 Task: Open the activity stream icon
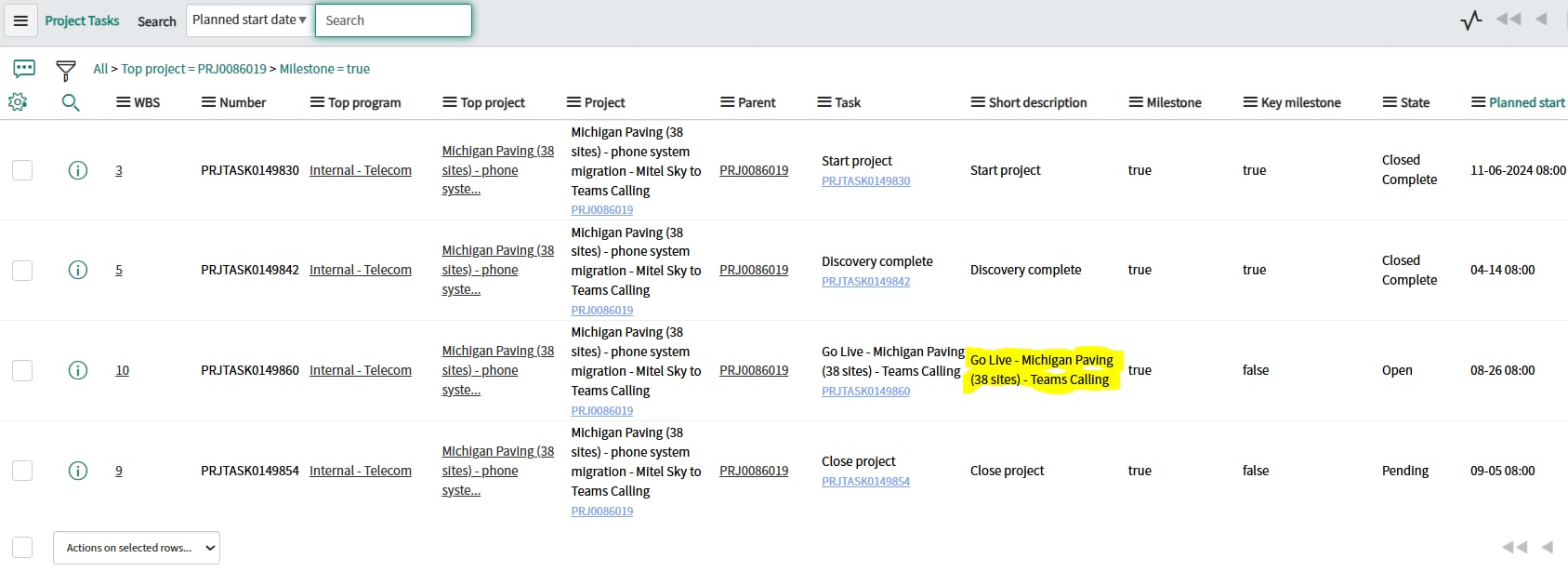tap(1470, 20)
